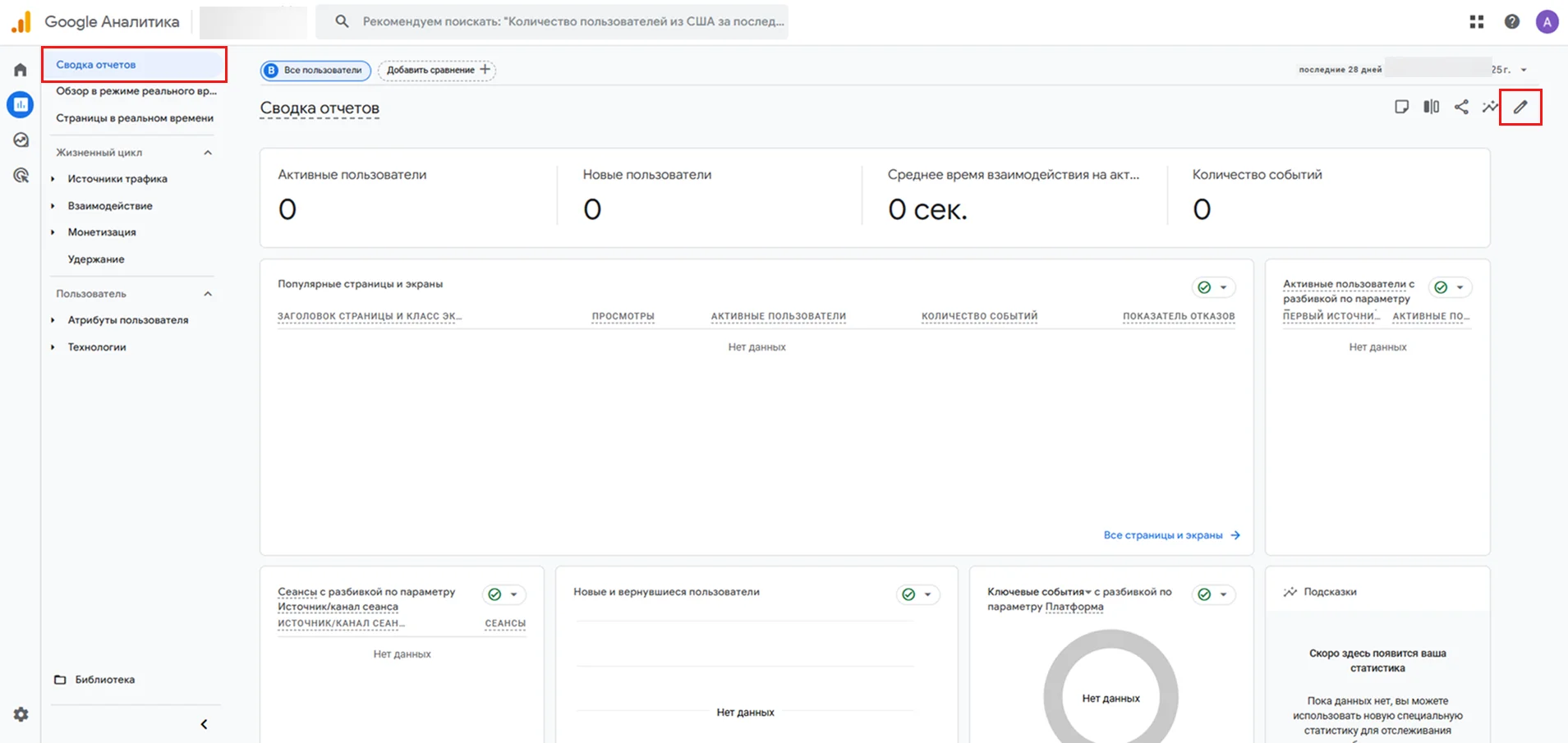Open the Help question mark icon
Screen dimensions: 1568x743
1511,22
